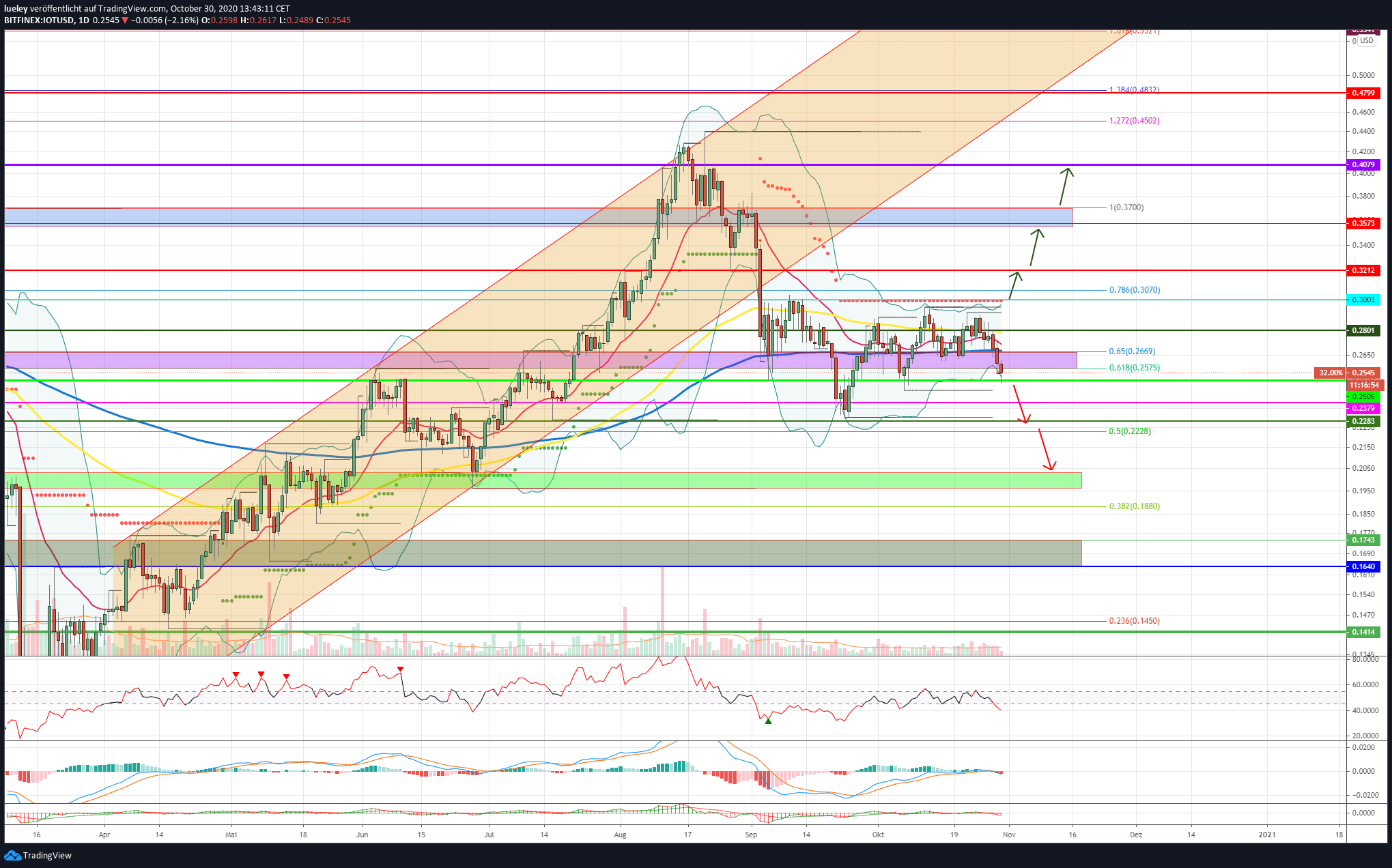Click the current price label 0.2545

[1363, 373]
